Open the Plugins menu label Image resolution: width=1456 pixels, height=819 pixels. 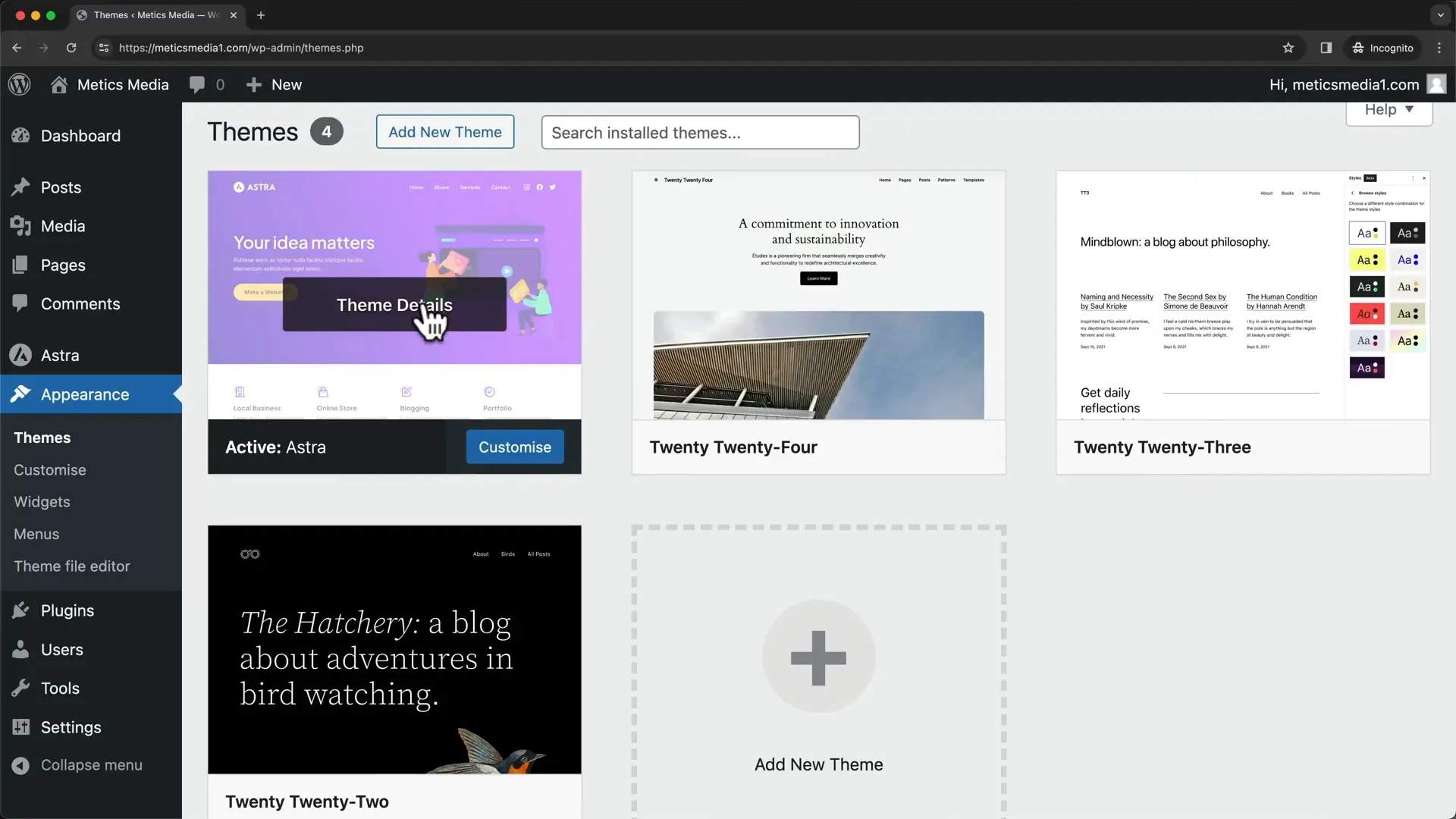(67, 610)
